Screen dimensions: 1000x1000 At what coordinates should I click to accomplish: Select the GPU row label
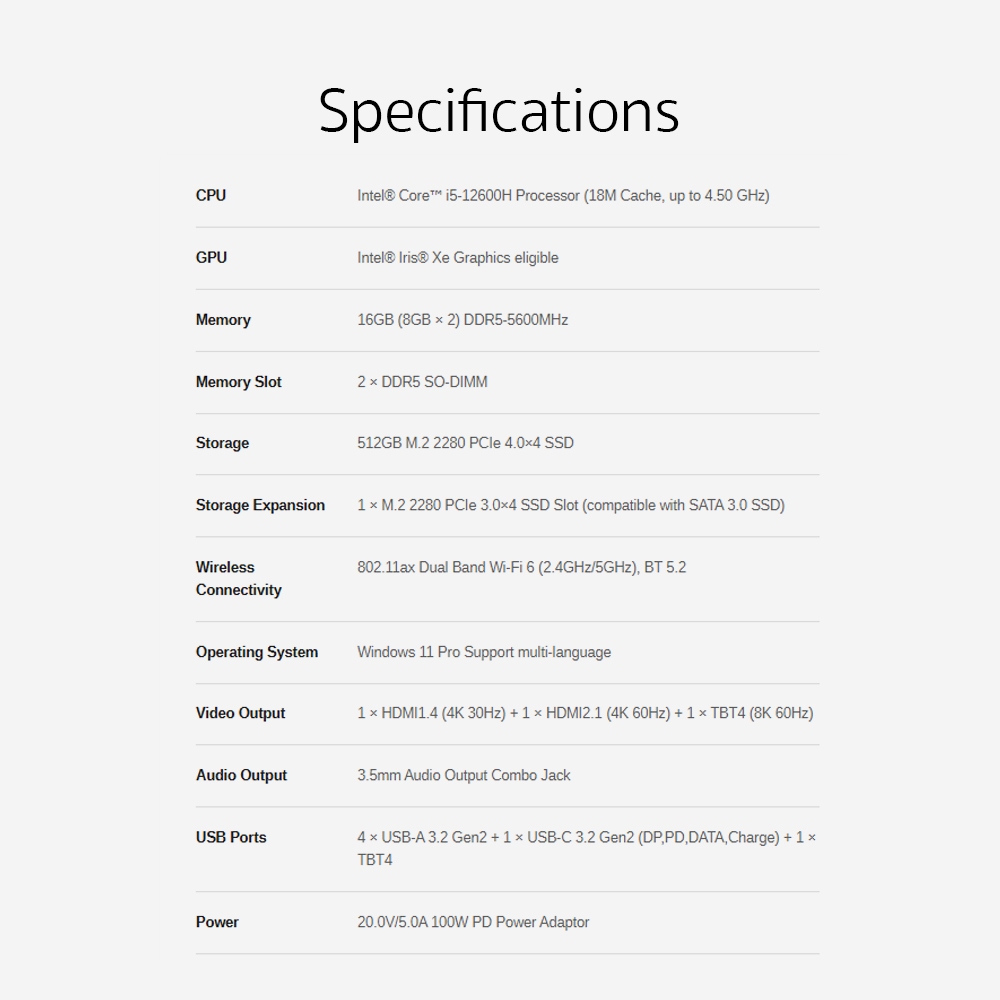[211, 257]
